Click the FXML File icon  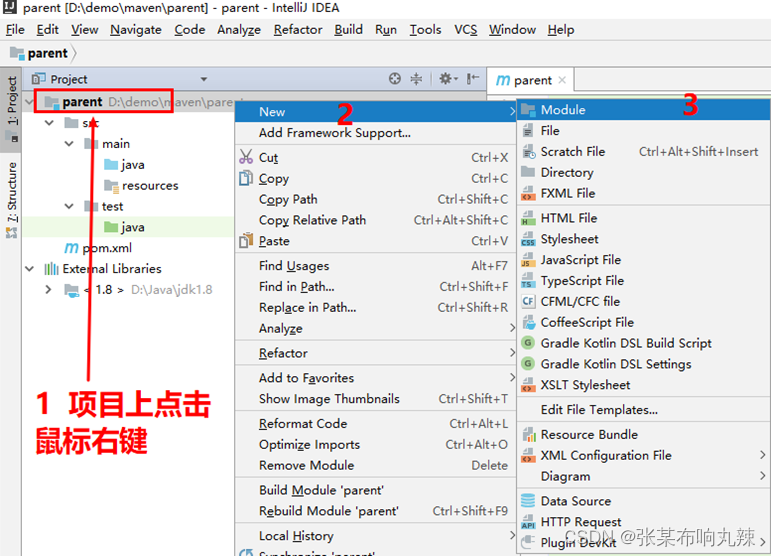pyautogui.click(x=528, y=193)
